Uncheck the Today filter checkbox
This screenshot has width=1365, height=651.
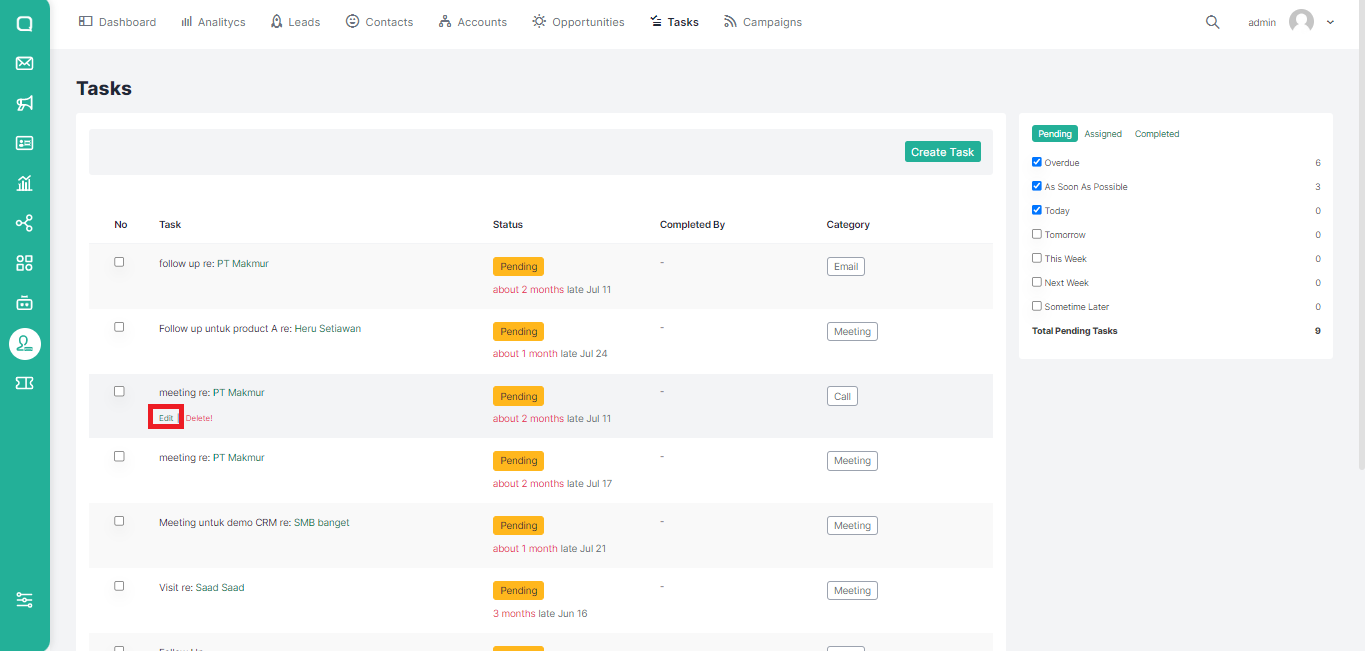pos(1037,210)
